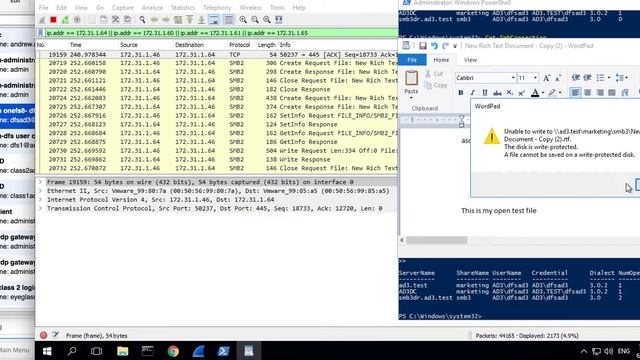Viewport: 640px width, 360px height.
Task: Expand the Transmission Control Protocol row
Action: pyautogui.click(x=40, y=209)
